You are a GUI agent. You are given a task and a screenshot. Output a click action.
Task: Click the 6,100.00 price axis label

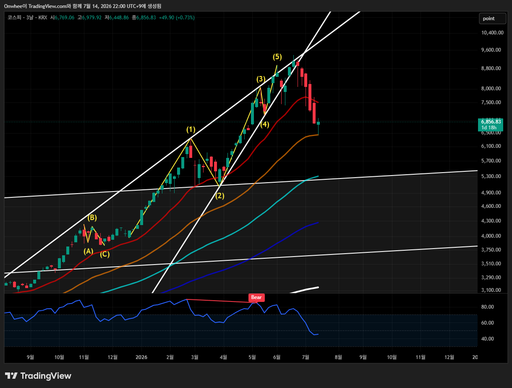[492, 146]
